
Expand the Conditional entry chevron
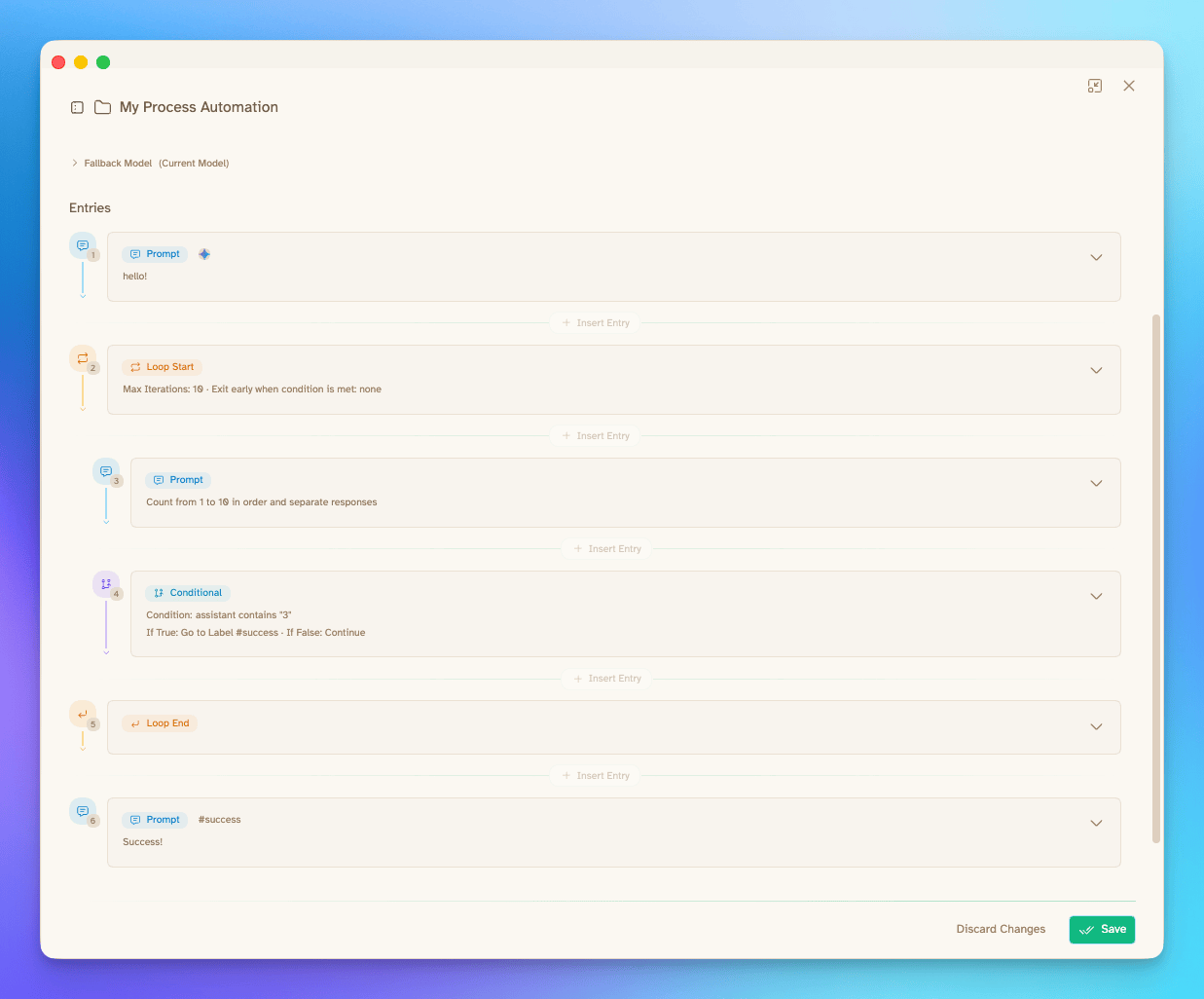[1096, 597]
